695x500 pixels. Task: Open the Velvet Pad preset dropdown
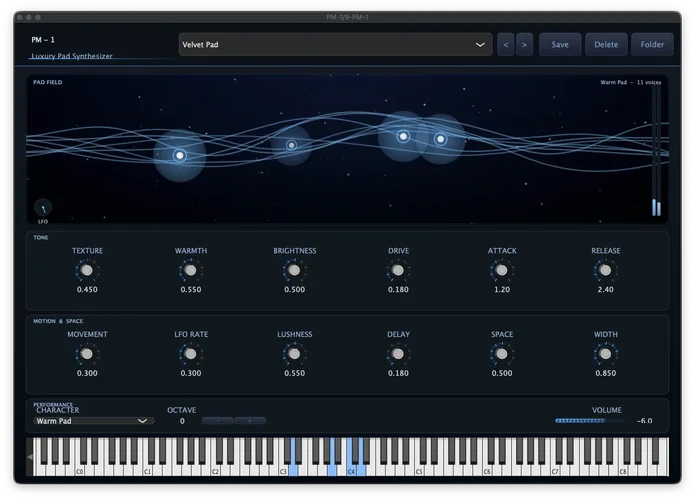pyautogui.click(x=335, y=44)
